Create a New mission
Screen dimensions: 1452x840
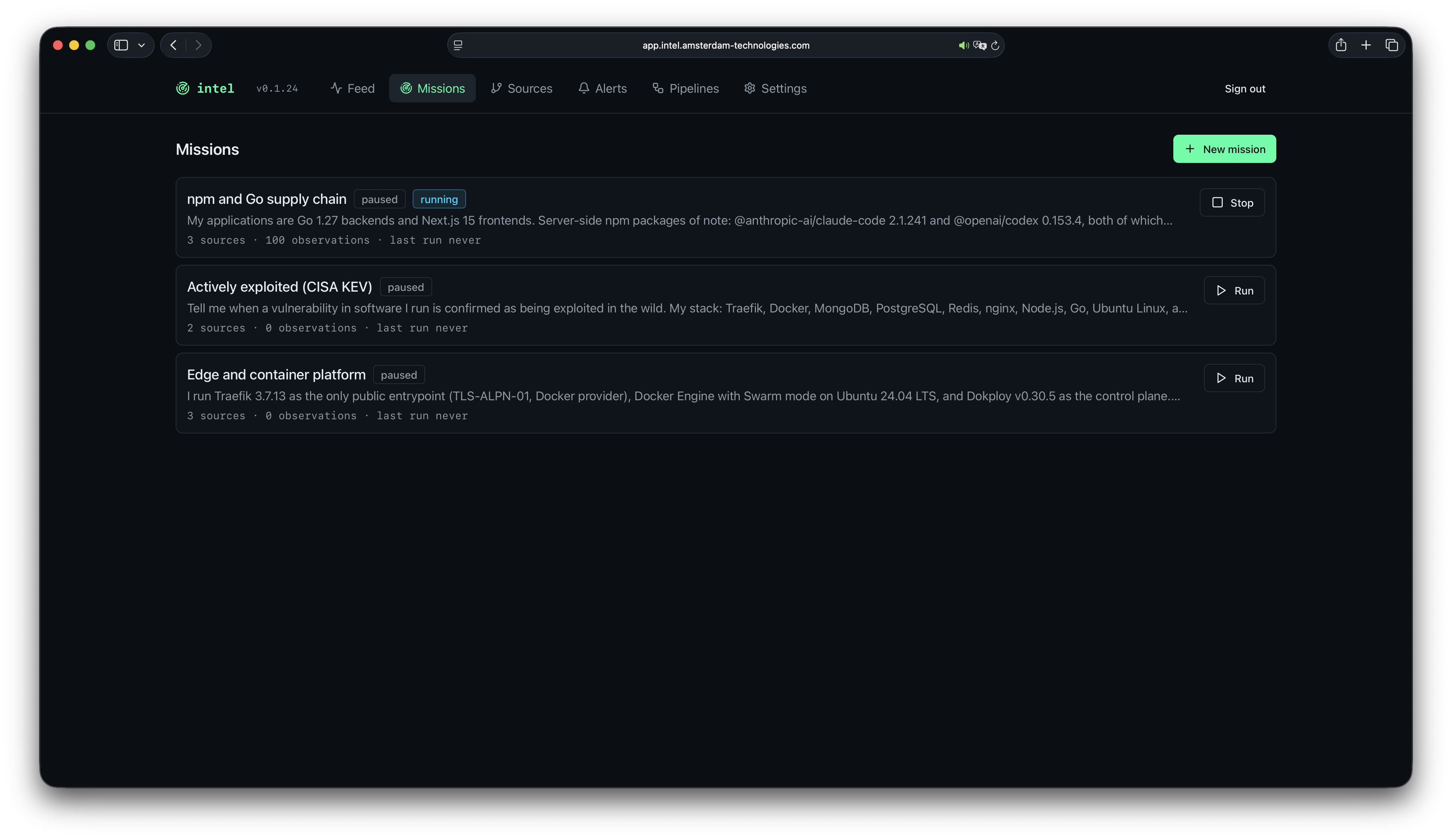click(1224, 149)
